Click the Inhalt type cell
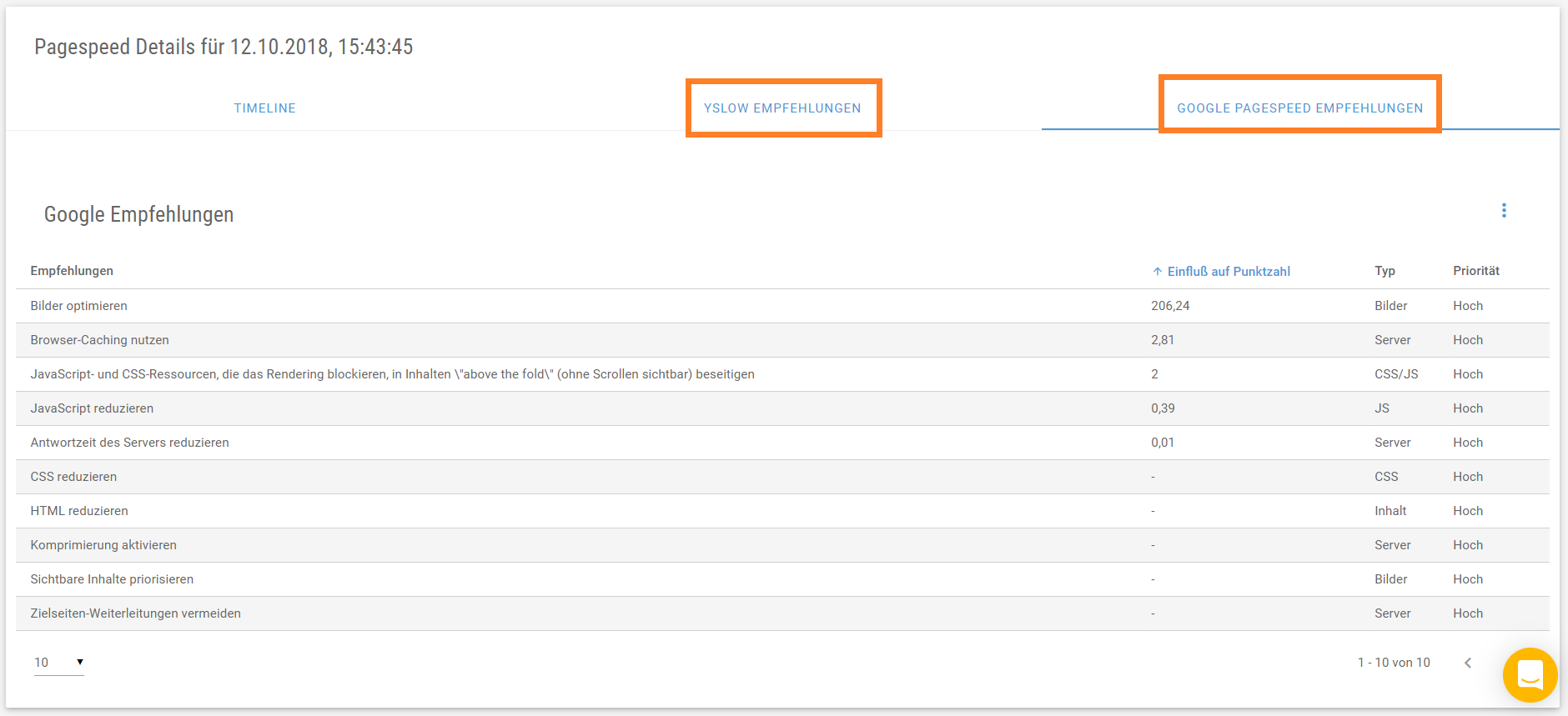The image size is (1568, 716). pos(1390,511)
